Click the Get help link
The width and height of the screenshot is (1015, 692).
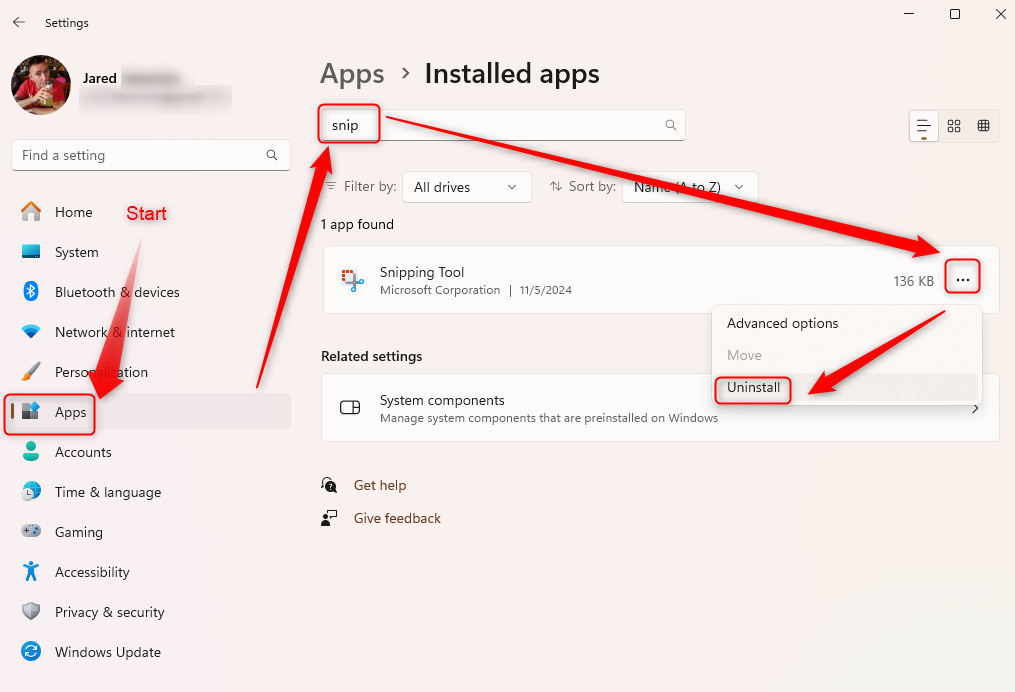380,485
